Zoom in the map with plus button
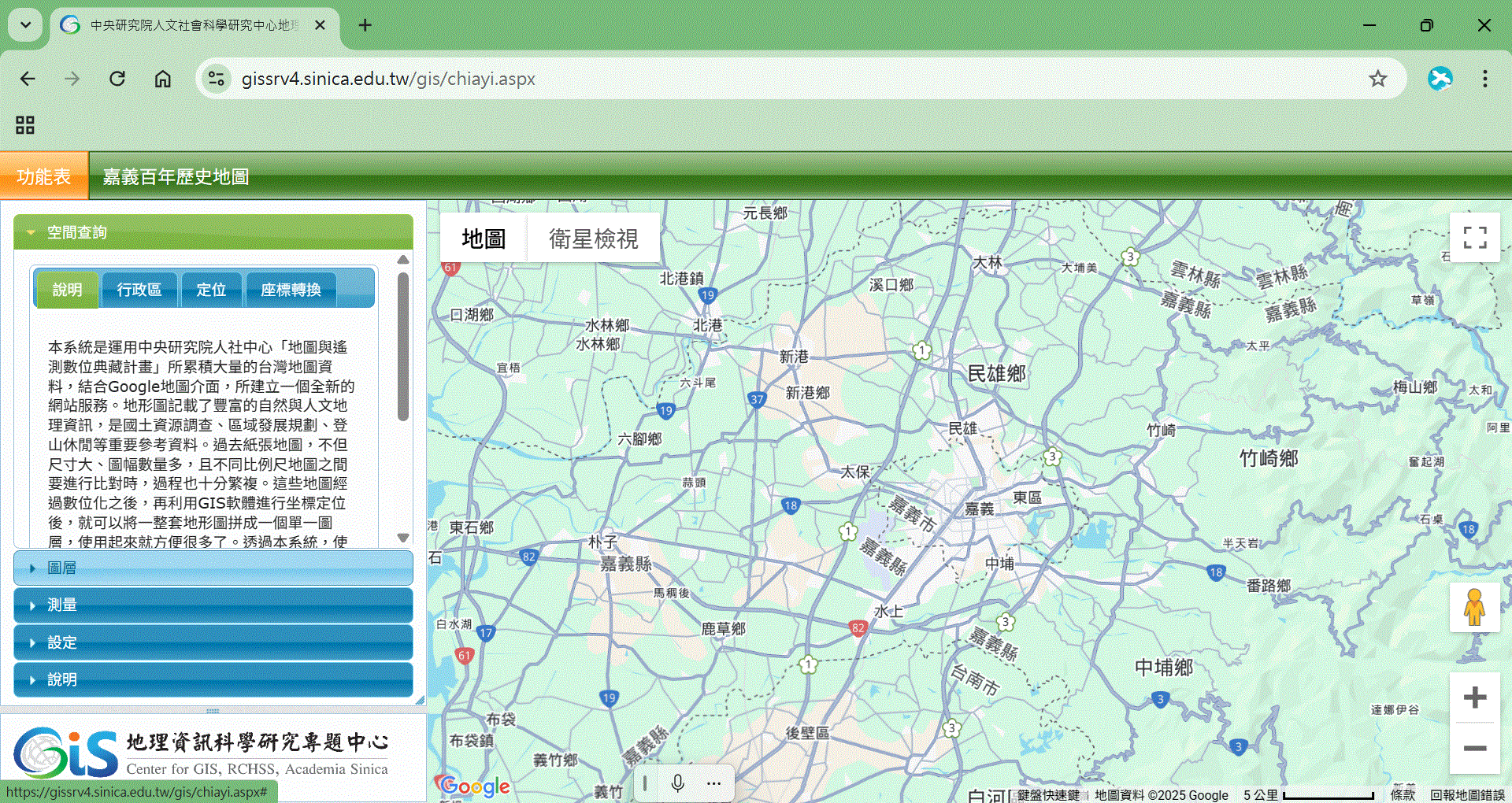Screen dimensions: 1512x803 coord(1474,698)
